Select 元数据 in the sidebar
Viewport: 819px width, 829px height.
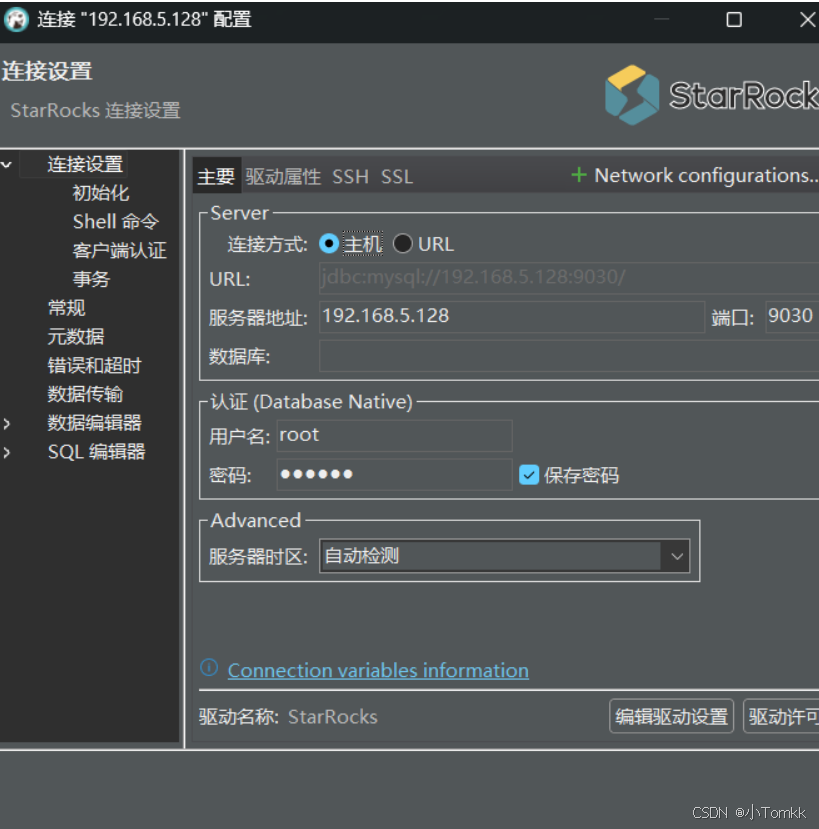pos(76,337)
